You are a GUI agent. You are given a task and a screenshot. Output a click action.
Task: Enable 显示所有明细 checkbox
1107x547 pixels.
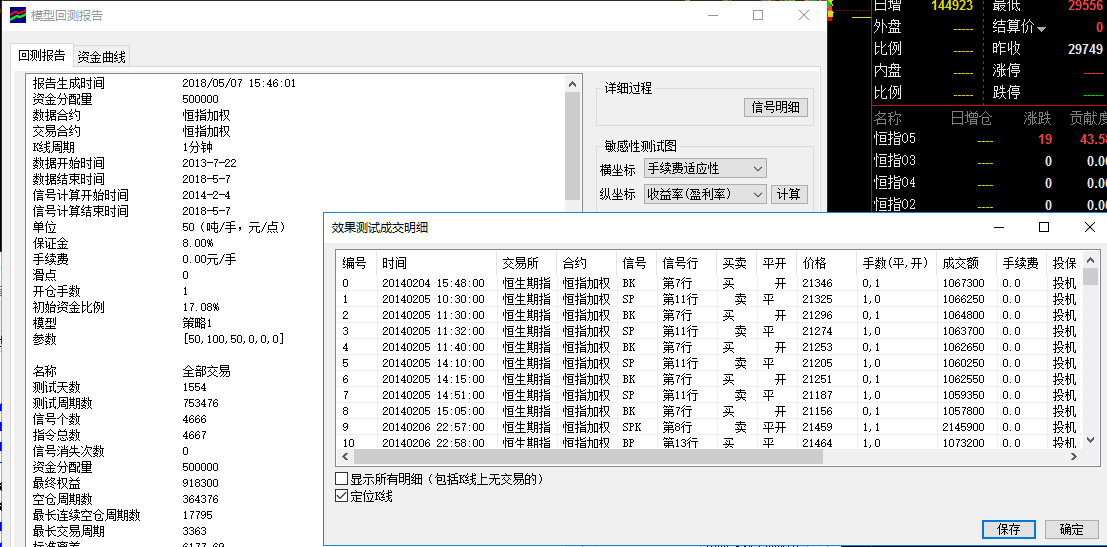pos(342,480)
